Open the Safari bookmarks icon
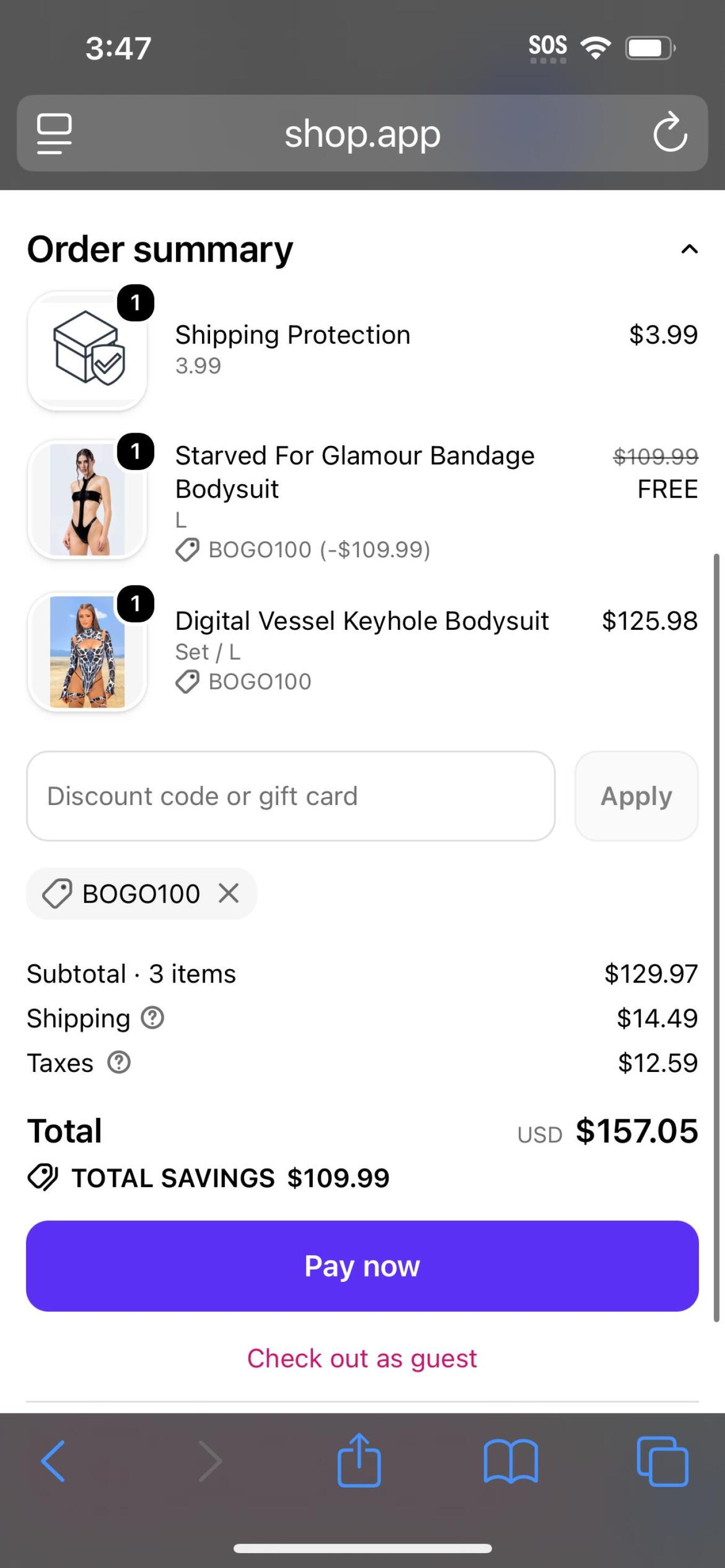This screenshot has width=725, height=1568. (511, 1461)
